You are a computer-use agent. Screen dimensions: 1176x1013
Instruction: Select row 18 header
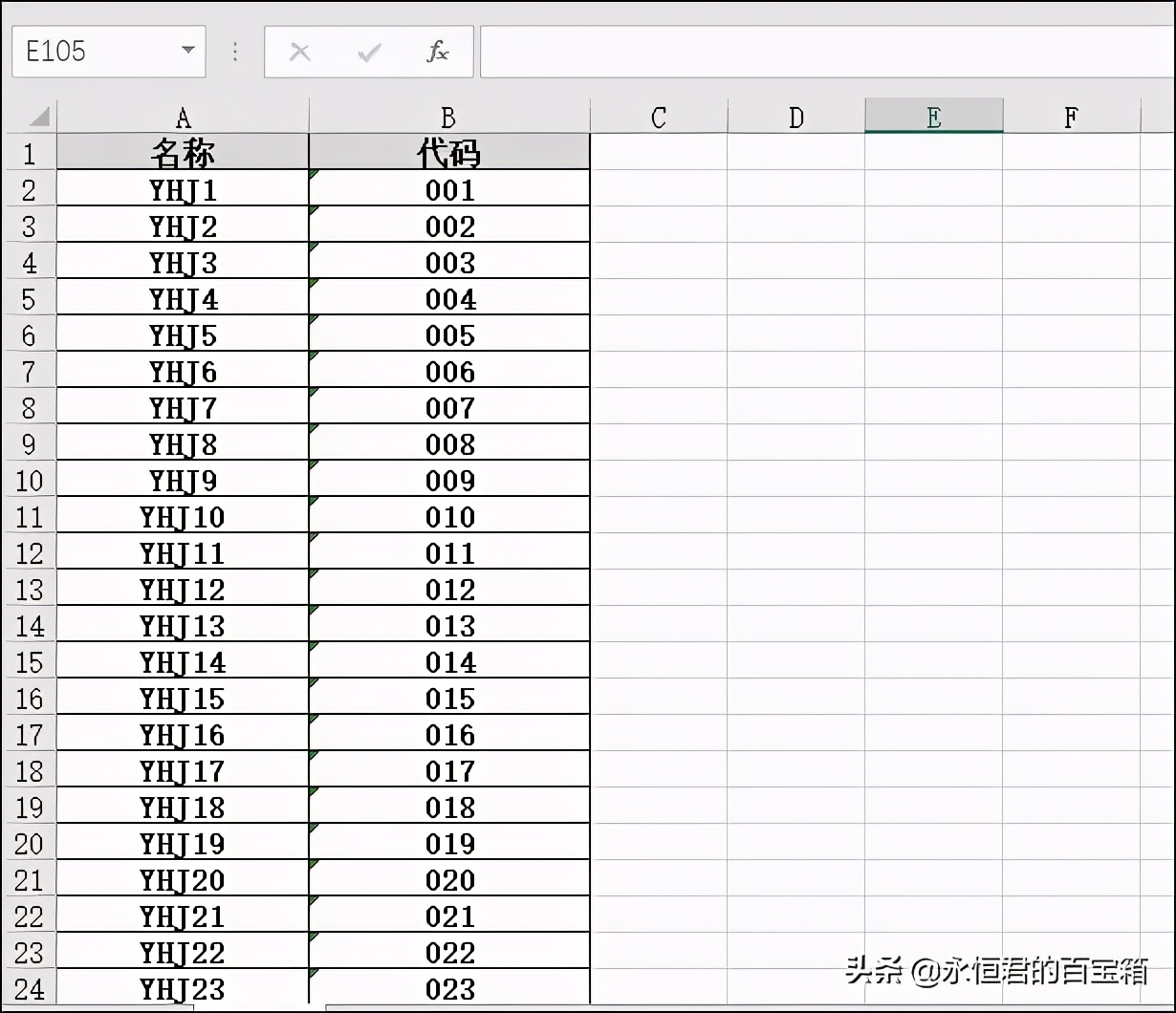pos(29,770)
